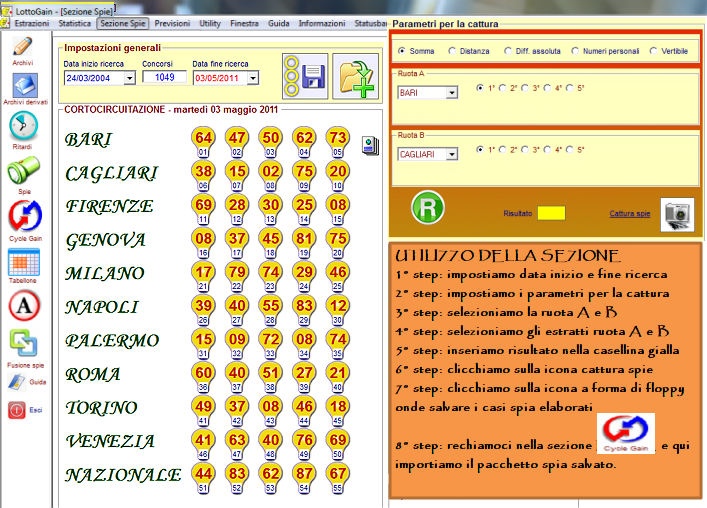The height and width of the screenshot is (508, 707).
Task: Click the Statusbar menu item
Action: click(370, 23)
